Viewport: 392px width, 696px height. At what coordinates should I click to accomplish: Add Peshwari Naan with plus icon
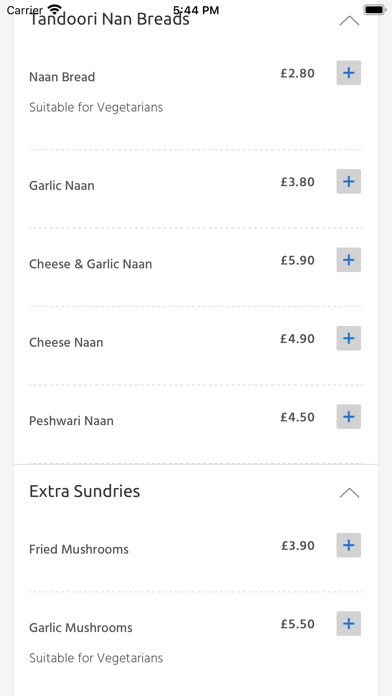(x=348, y=417)
